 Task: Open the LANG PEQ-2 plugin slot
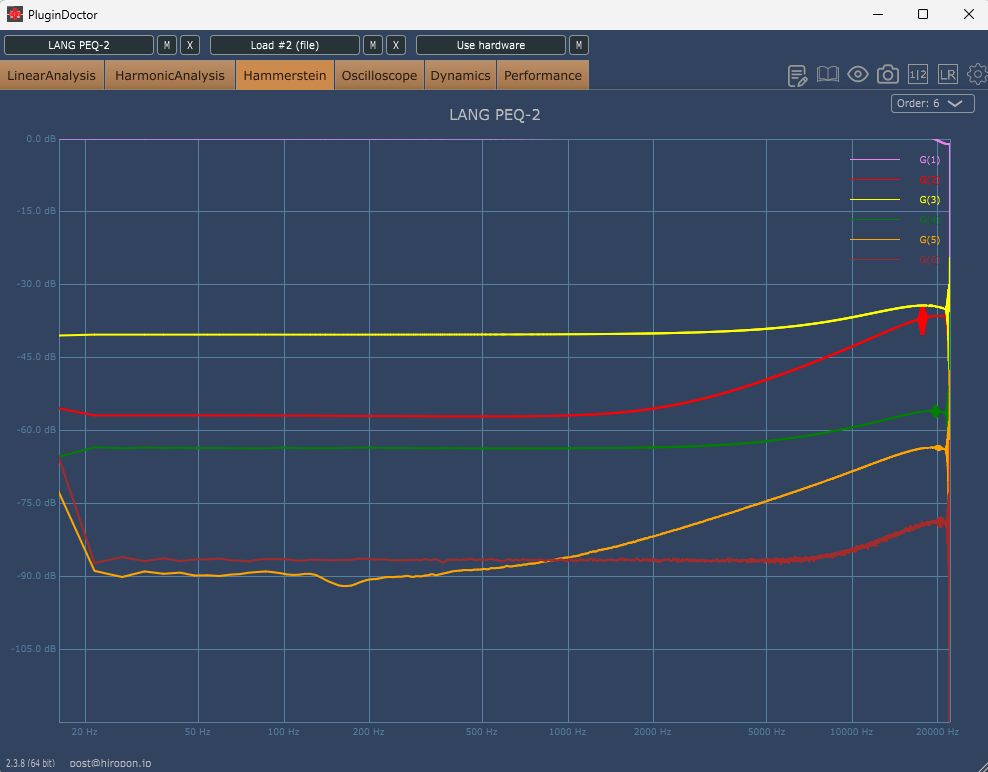[79, 45]
